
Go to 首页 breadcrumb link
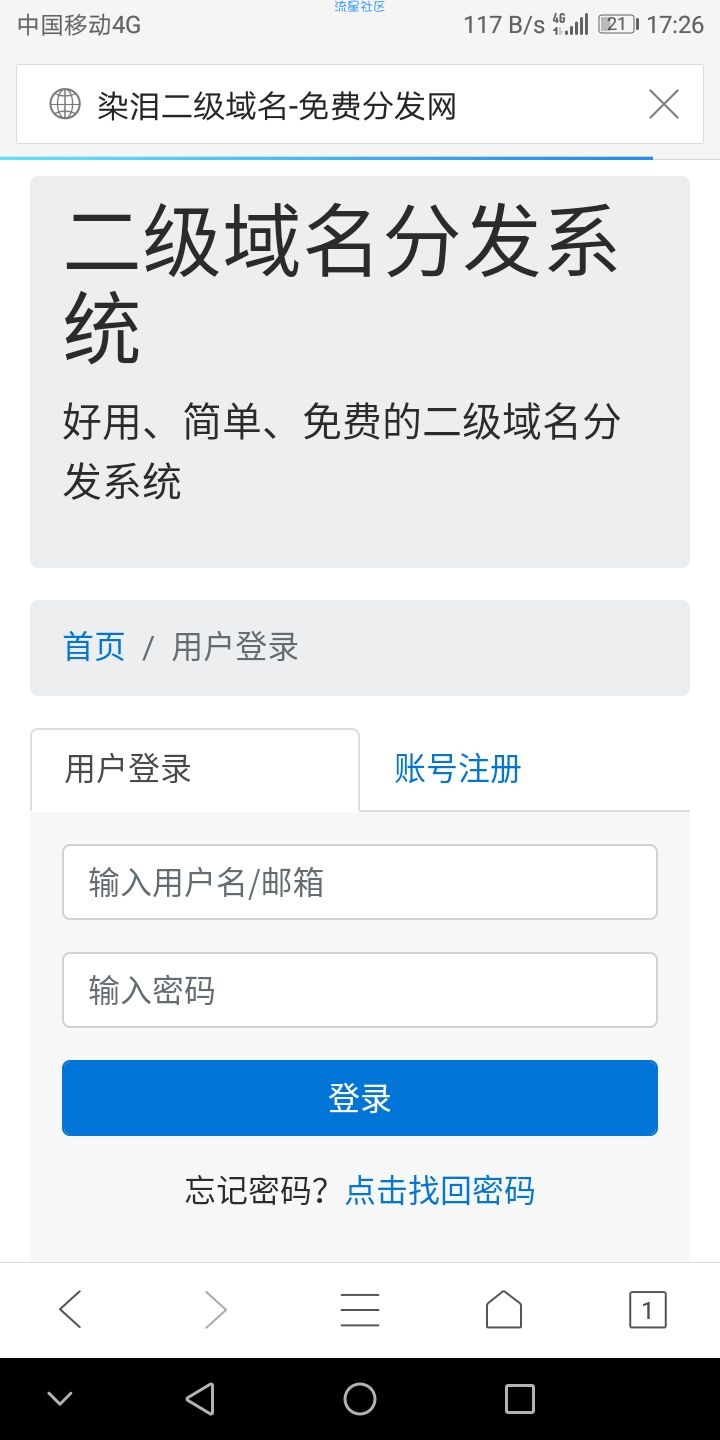[x=94, y=647]
